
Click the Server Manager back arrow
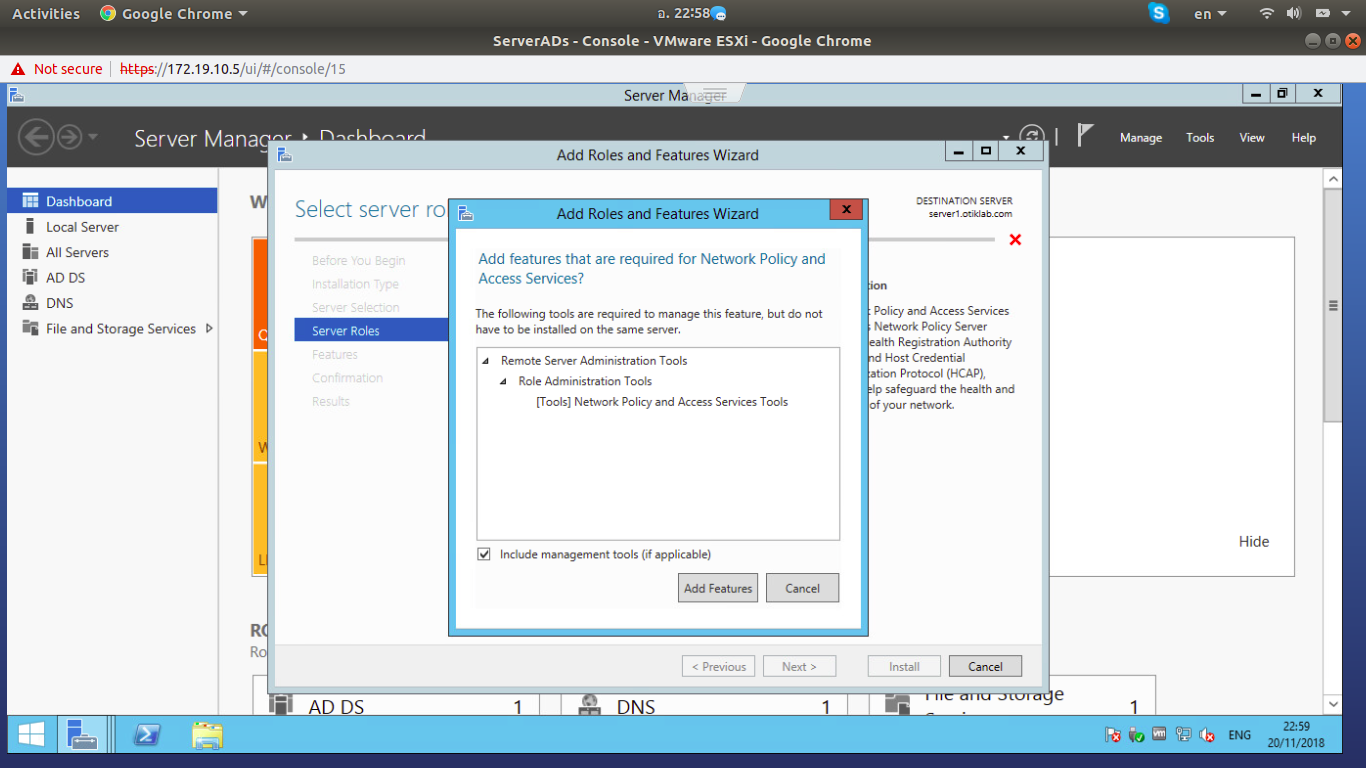click(36, 137)
